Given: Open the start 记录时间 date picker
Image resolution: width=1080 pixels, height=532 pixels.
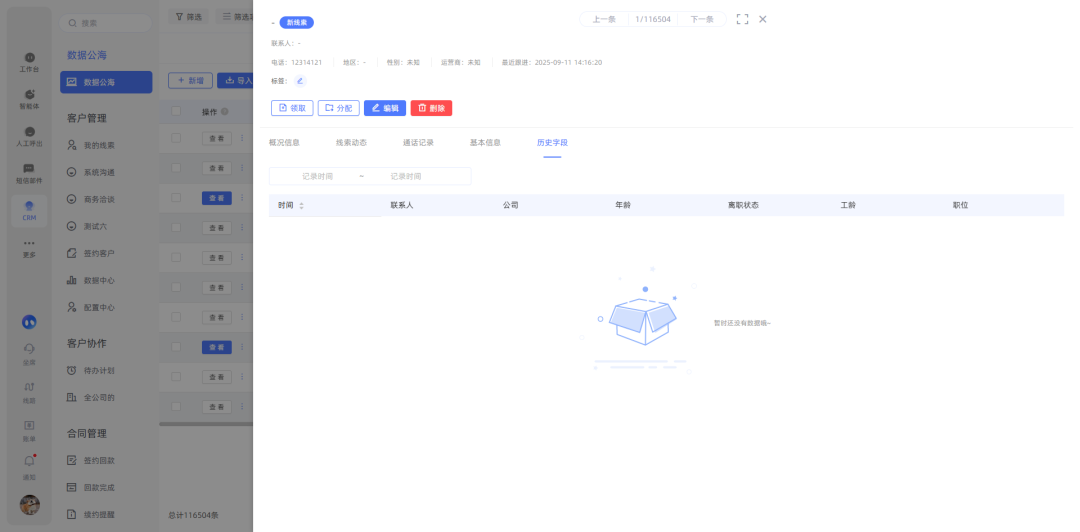Looking at the screenshot, I should (x=317, y=176).
